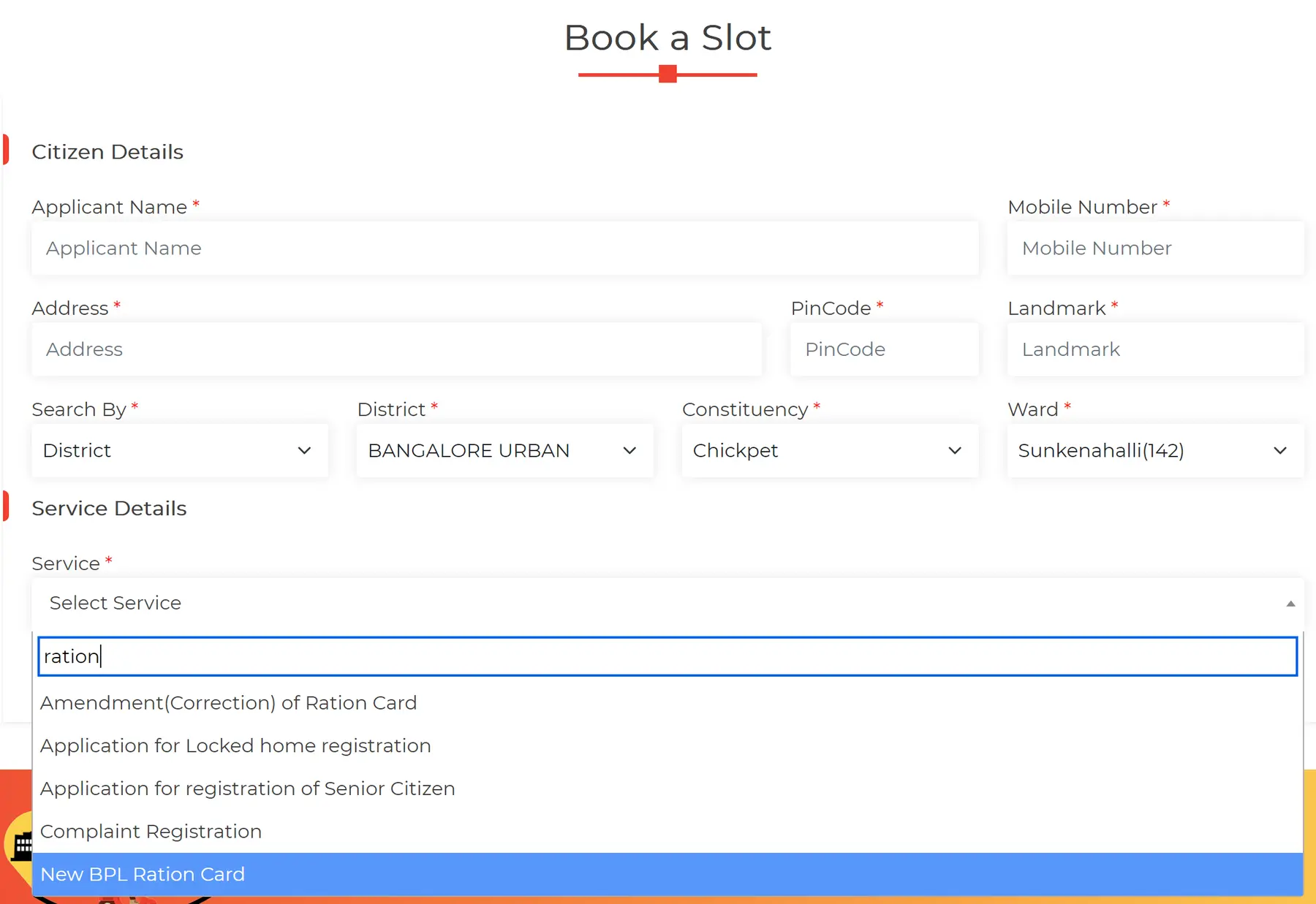Select New BPL Ration Card from service list
Screen dimensions: 1316x904
pos(143,874)
